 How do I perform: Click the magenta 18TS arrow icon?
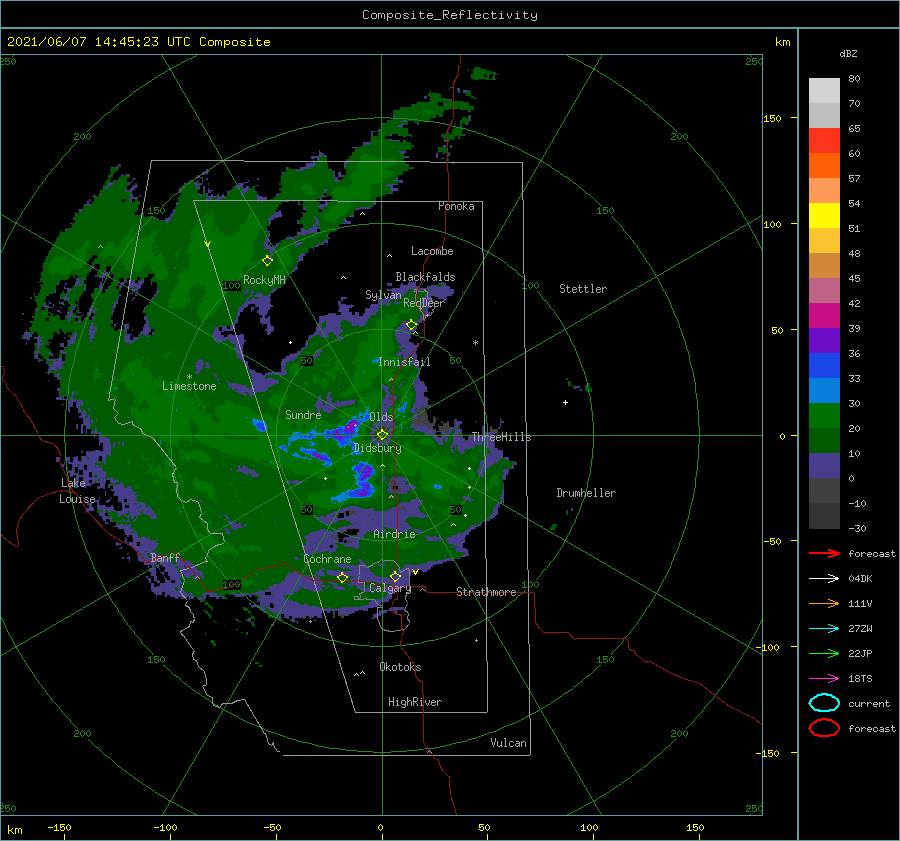pyautogui.click(x=824, y=679)
